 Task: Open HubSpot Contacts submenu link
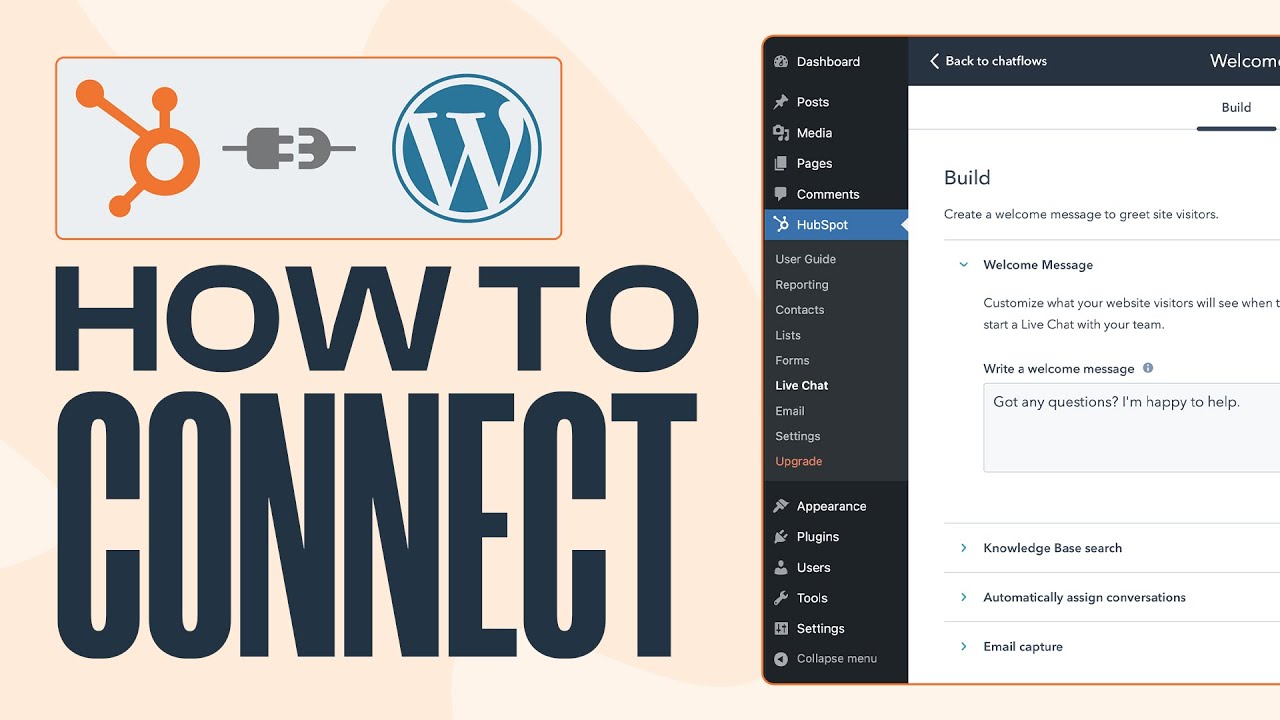coord(800,310)
